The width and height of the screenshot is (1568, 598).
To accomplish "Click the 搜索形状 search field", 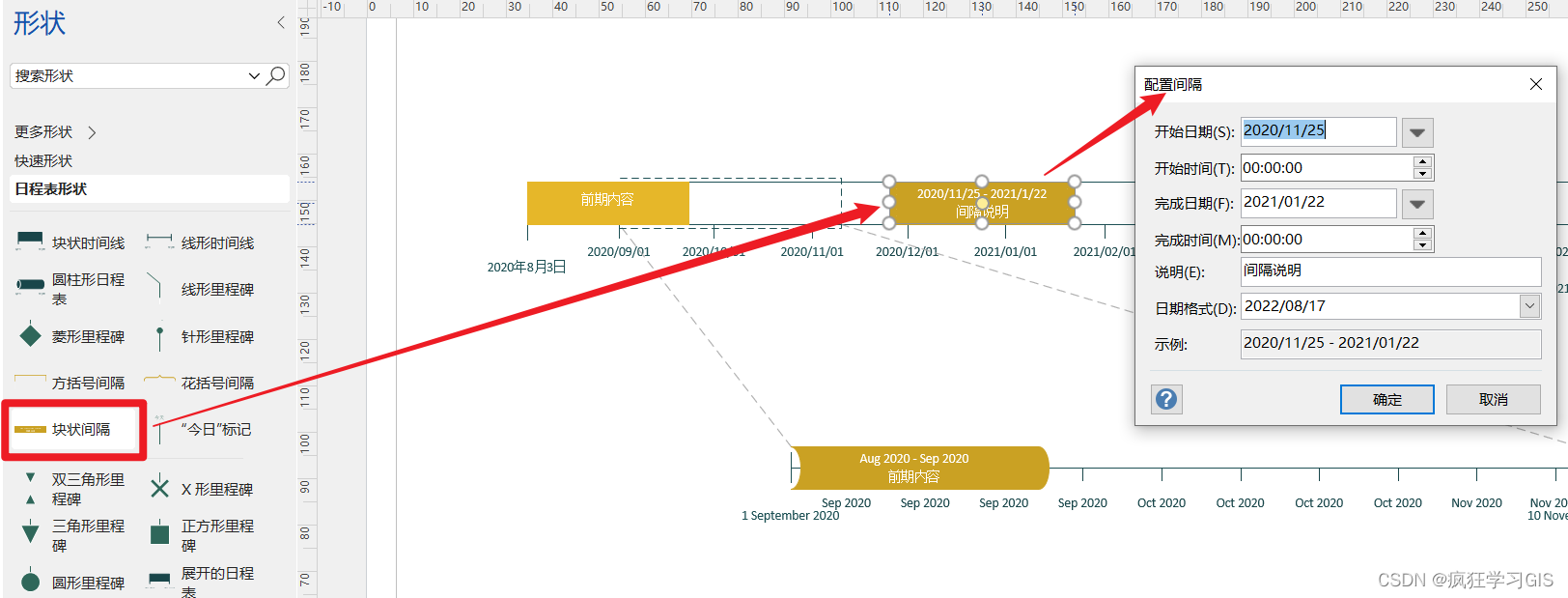I will click(127, 75).
